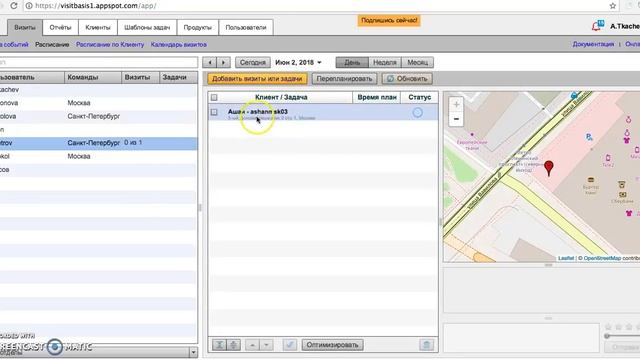Click the browser address bar URL
Viewport: 640px width, 360px height.
point(96,6)
